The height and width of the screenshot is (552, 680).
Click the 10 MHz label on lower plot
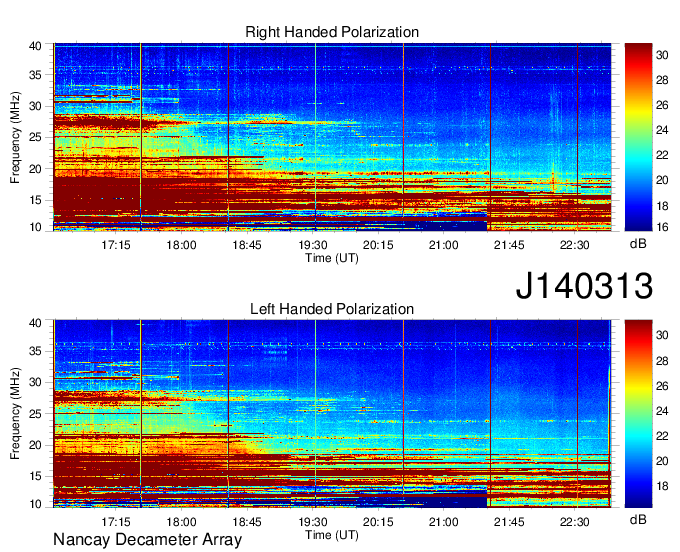[x=36, y=504]
